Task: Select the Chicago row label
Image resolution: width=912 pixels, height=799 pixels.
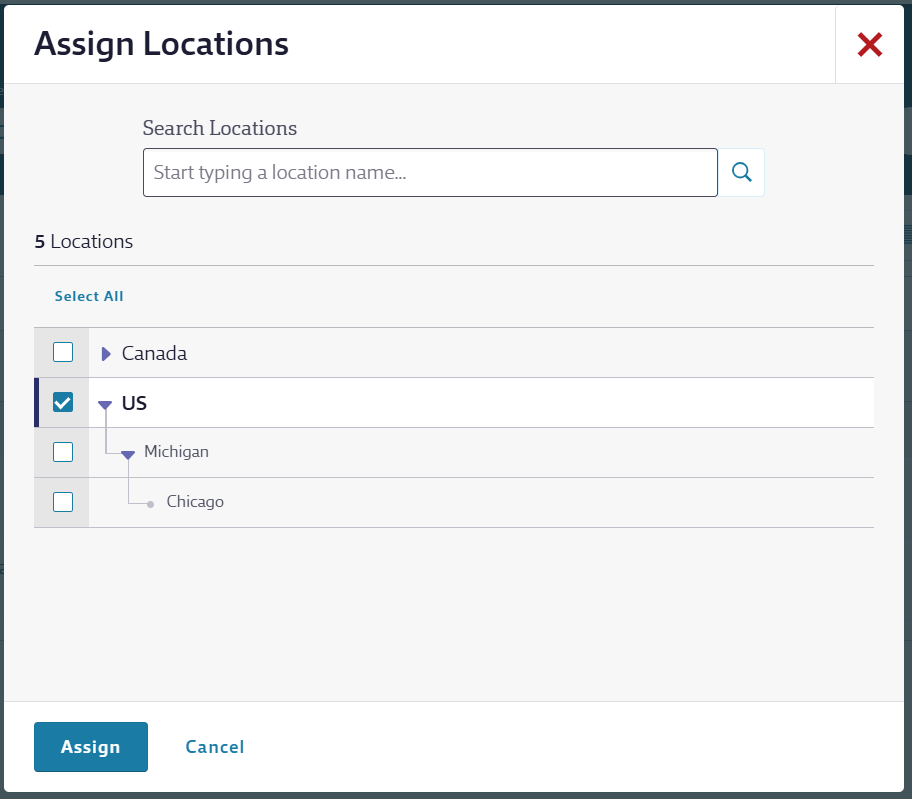Action: coord(195,502)
